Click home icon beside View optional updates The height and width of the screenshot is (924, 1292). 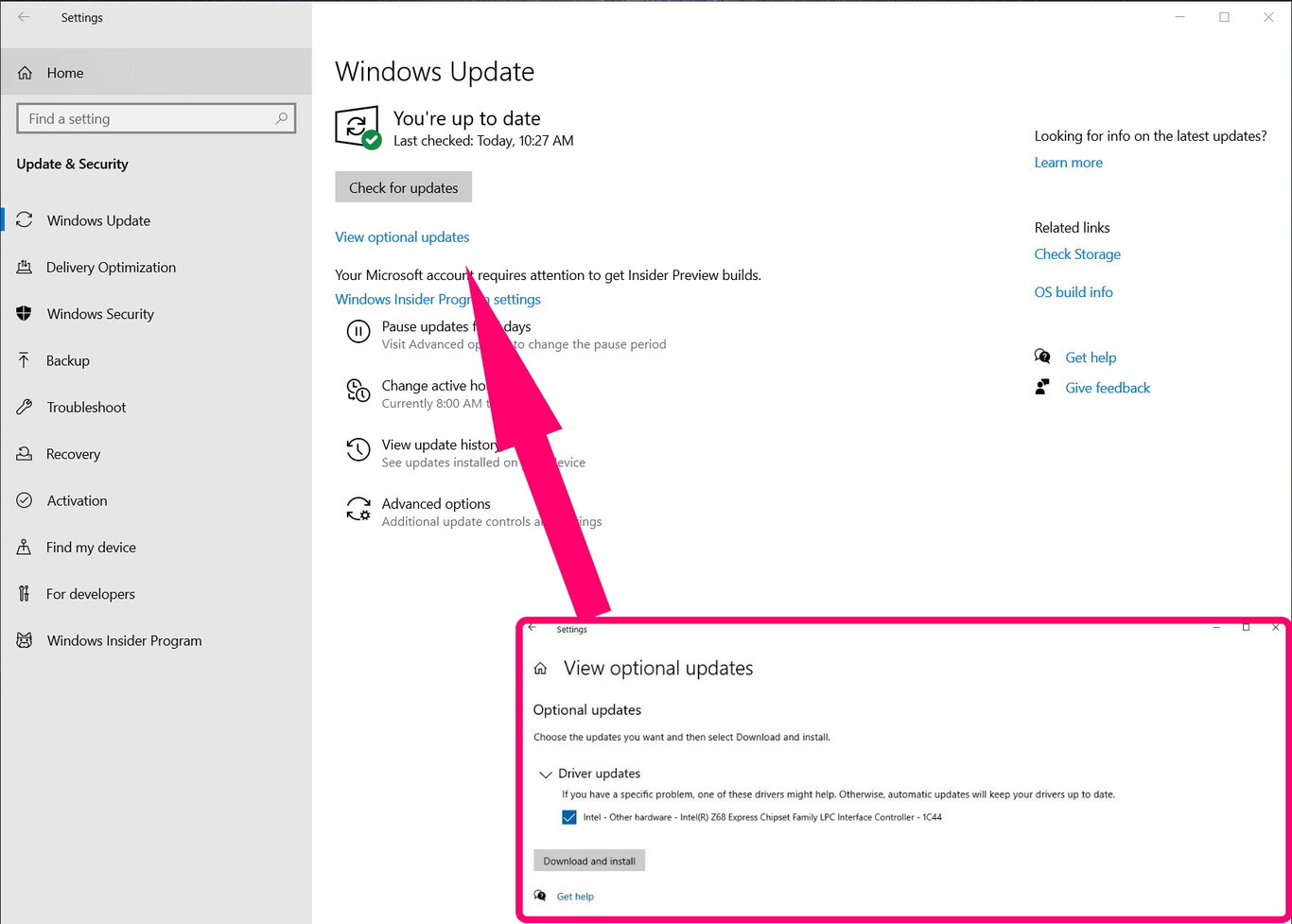[x=540, y=669]
